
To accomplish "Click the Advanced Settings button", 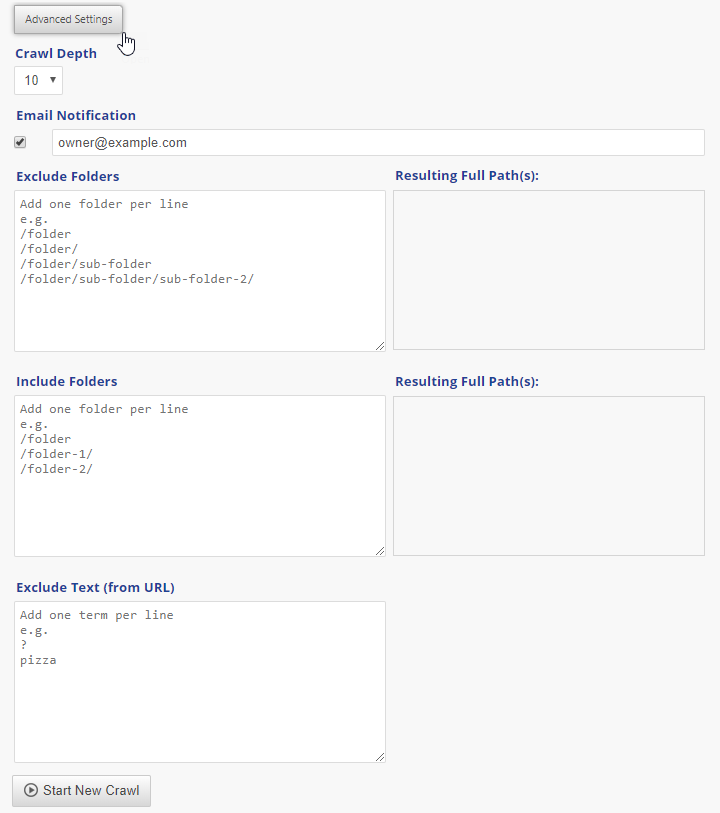I will [69, 19].
